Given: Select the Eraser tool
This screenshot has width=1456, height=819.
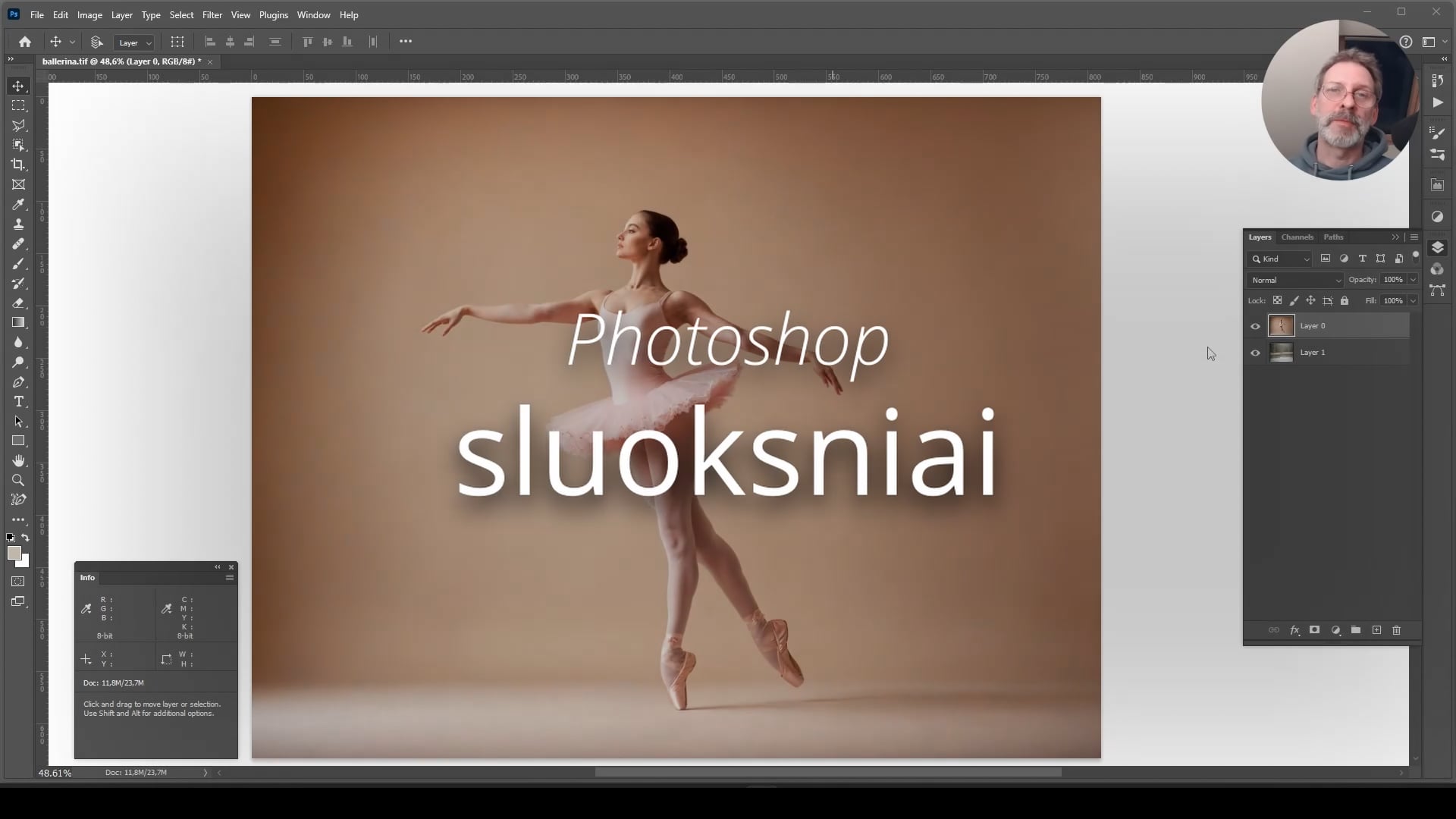Looking at the screenshot, I should [18, 303].
